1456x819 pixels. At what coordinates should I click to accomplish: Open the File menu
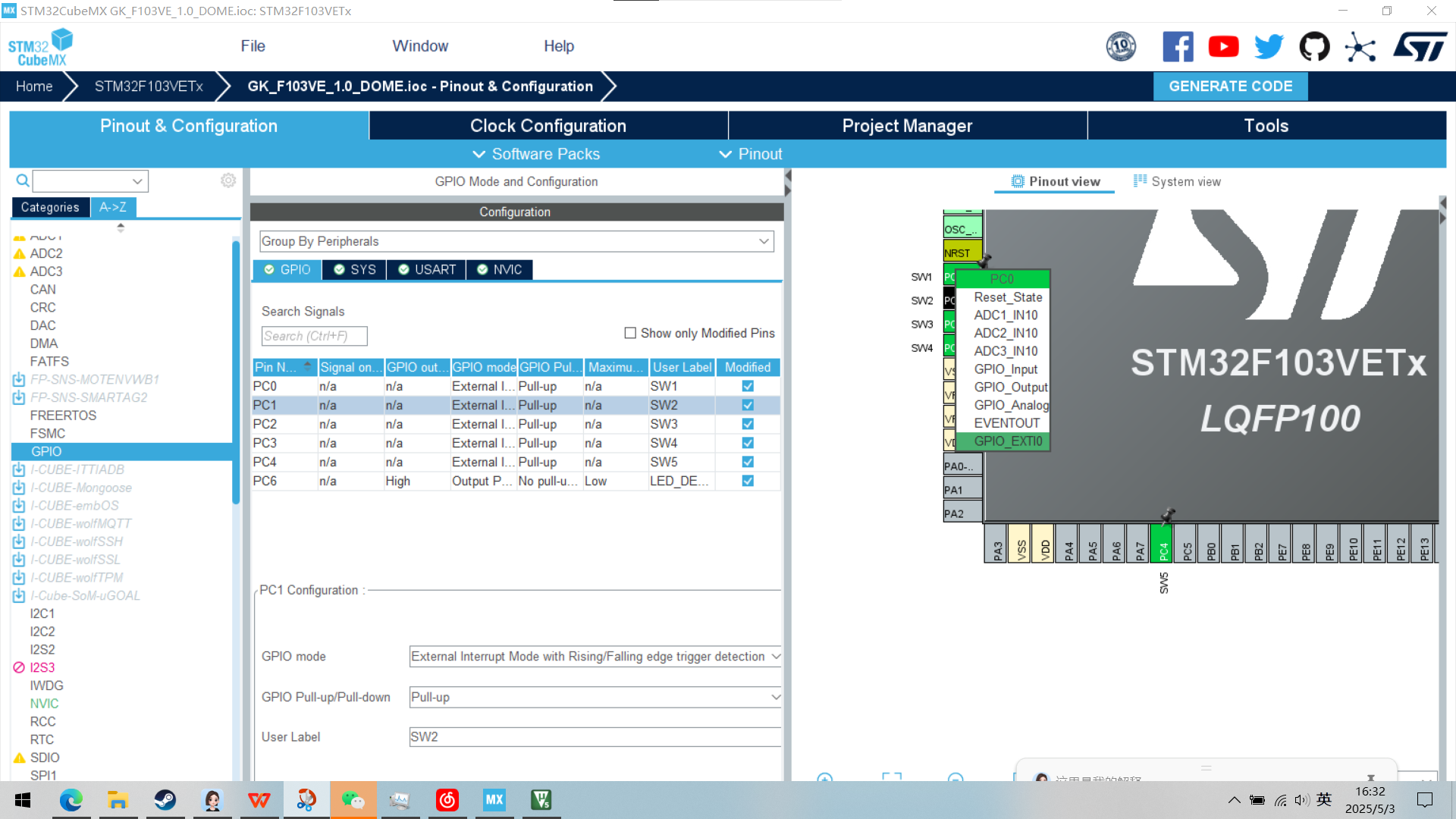253,46
